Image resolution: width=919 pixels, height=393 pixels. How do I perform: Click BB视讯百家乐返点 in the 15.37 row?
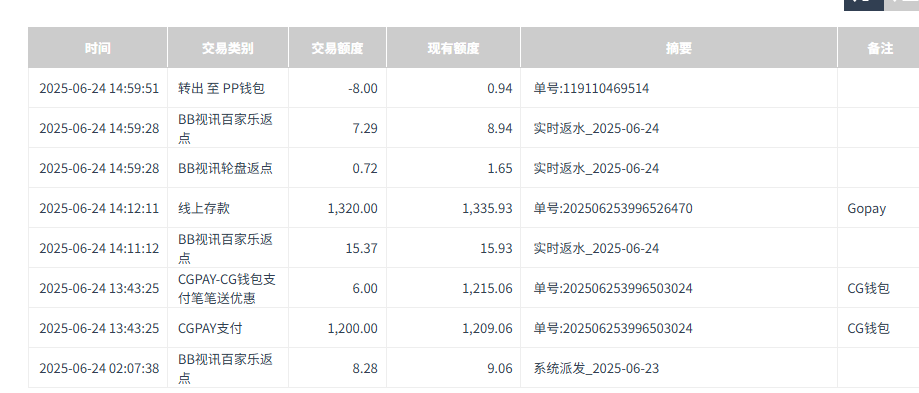click(x=226, y=248)
